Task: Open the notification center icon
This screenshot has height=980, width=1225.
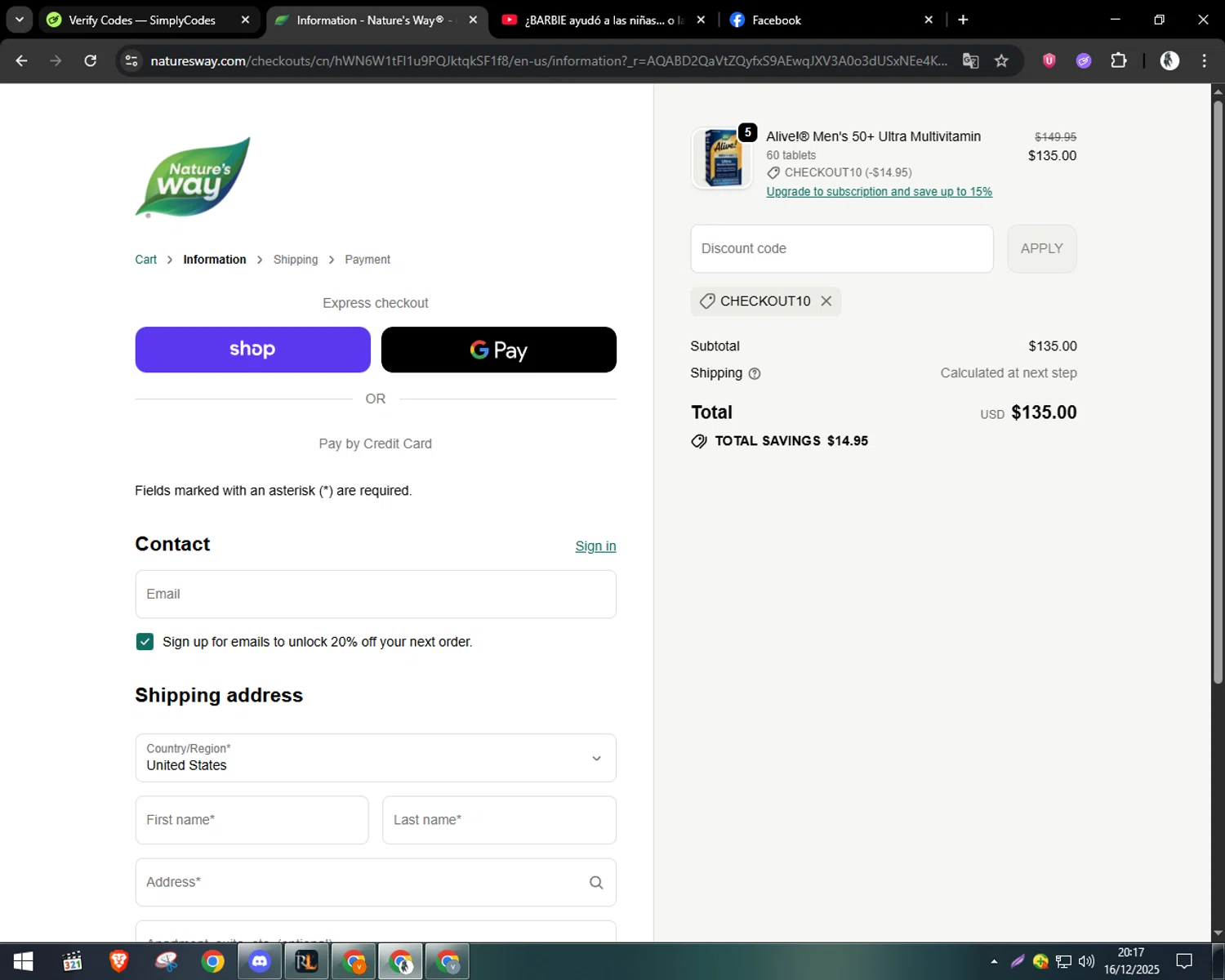Action: tap(1184, 961)
